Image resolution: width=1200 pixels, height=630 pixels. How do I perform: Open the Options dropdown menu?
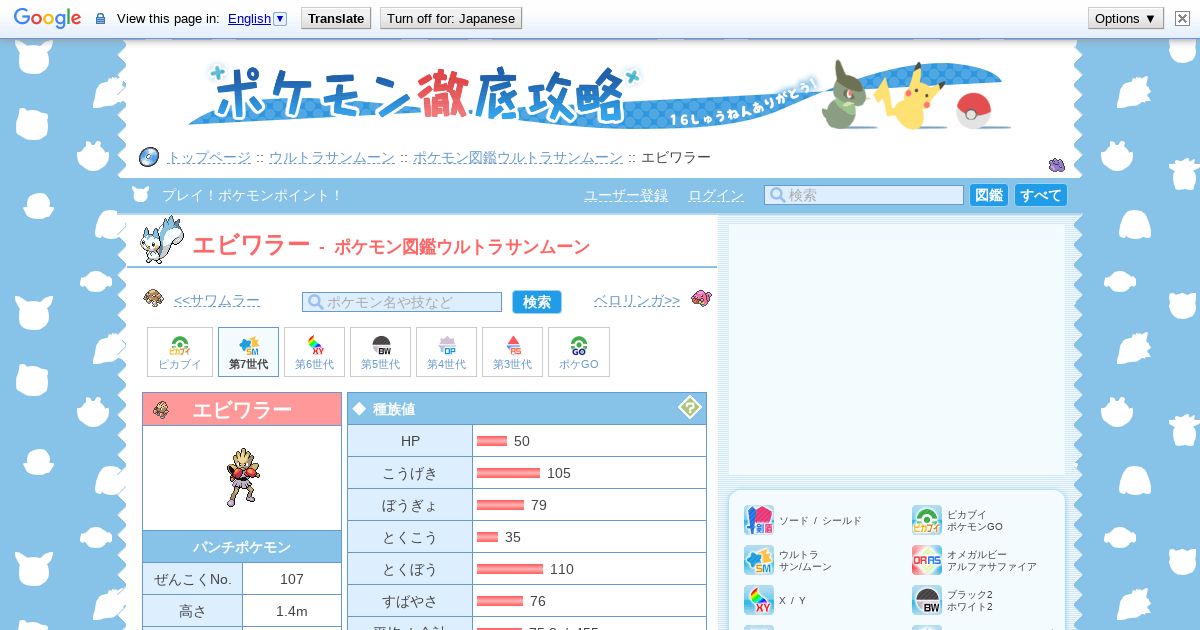[1125, 18]
